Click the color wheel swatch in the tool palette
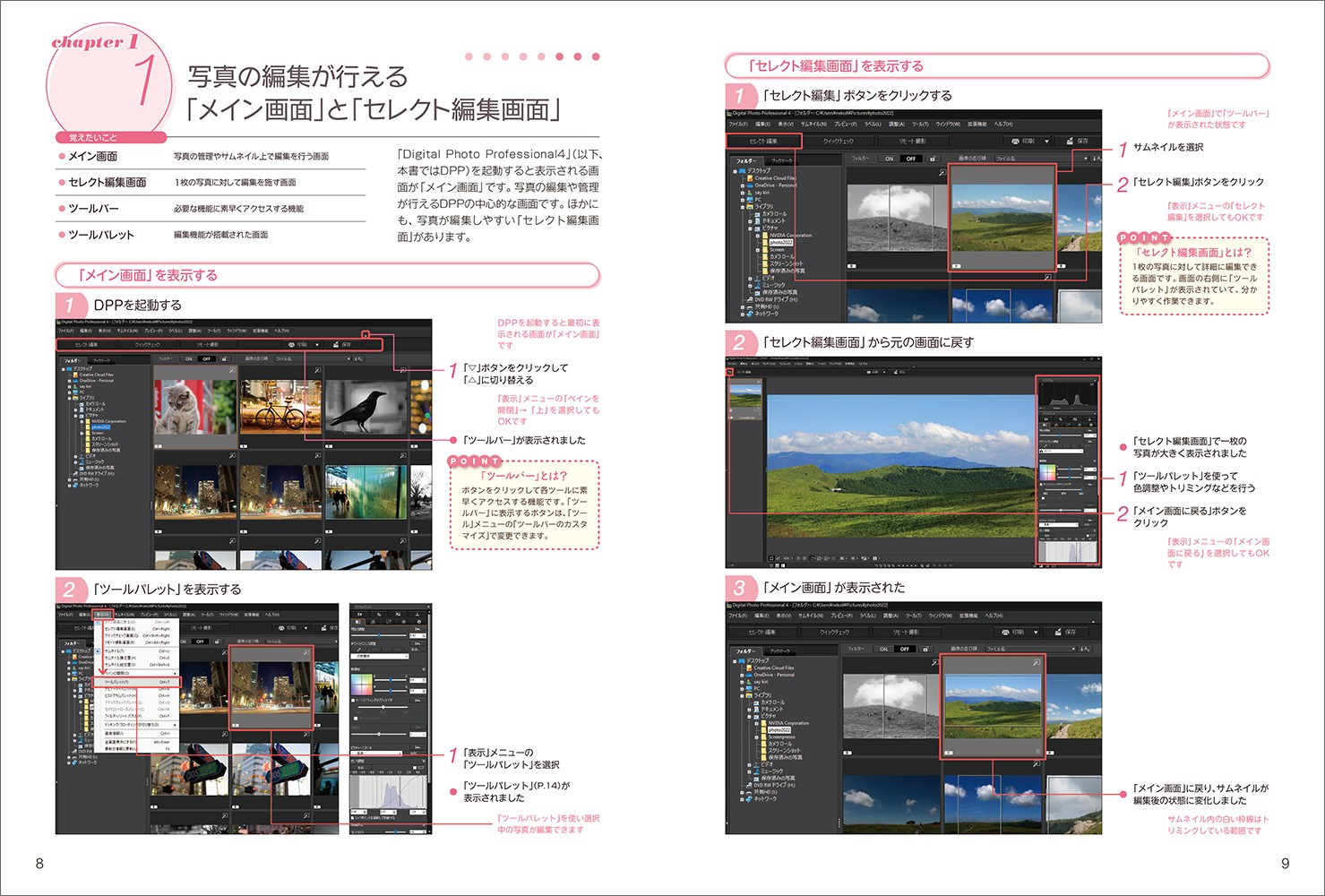This screenshot has height=896, width=1325. (362, 685)
